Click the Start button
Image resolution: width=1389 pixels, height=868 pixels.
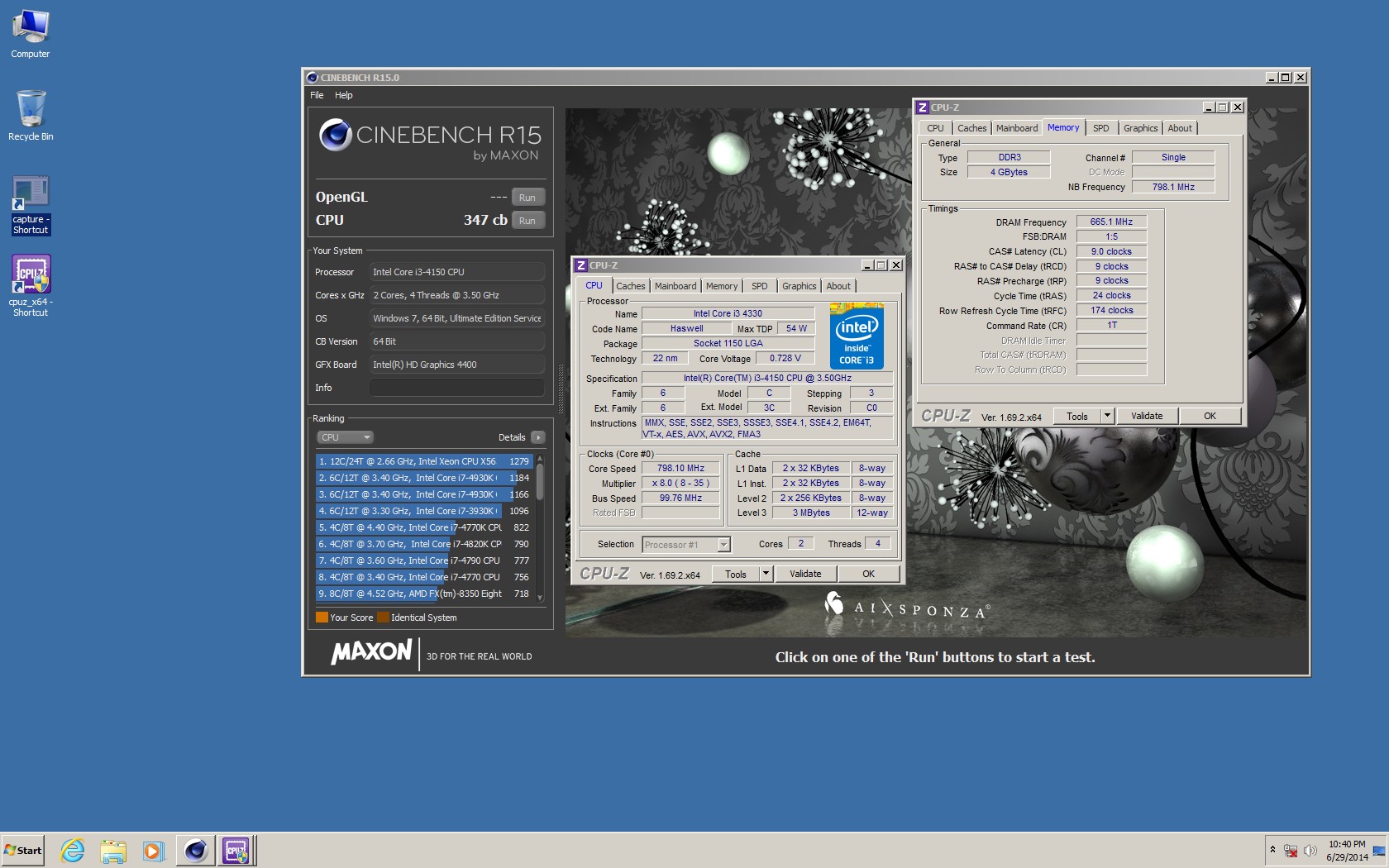[x=23, y=851]
